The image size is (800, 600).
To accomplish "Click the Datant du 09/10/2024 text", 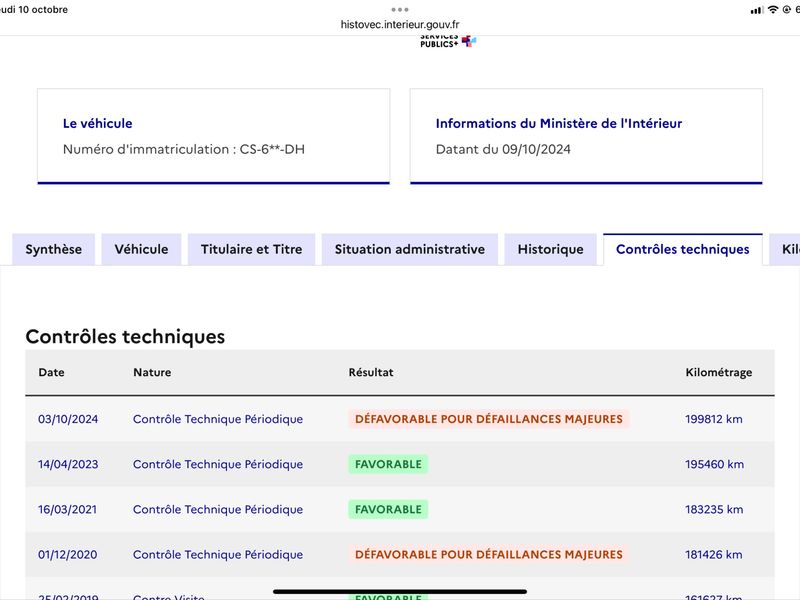I will click(503, 149).
